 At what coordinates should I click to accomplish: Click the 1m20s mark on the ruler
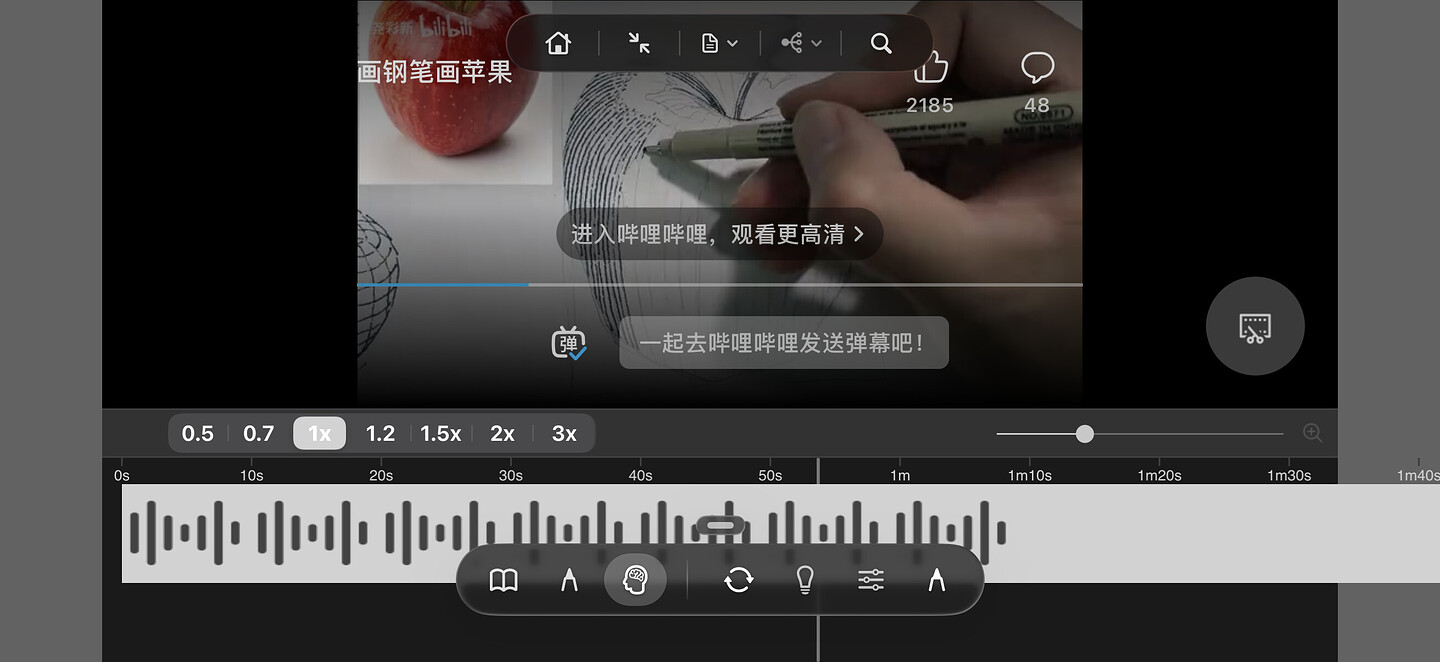tap(1160, 475)
